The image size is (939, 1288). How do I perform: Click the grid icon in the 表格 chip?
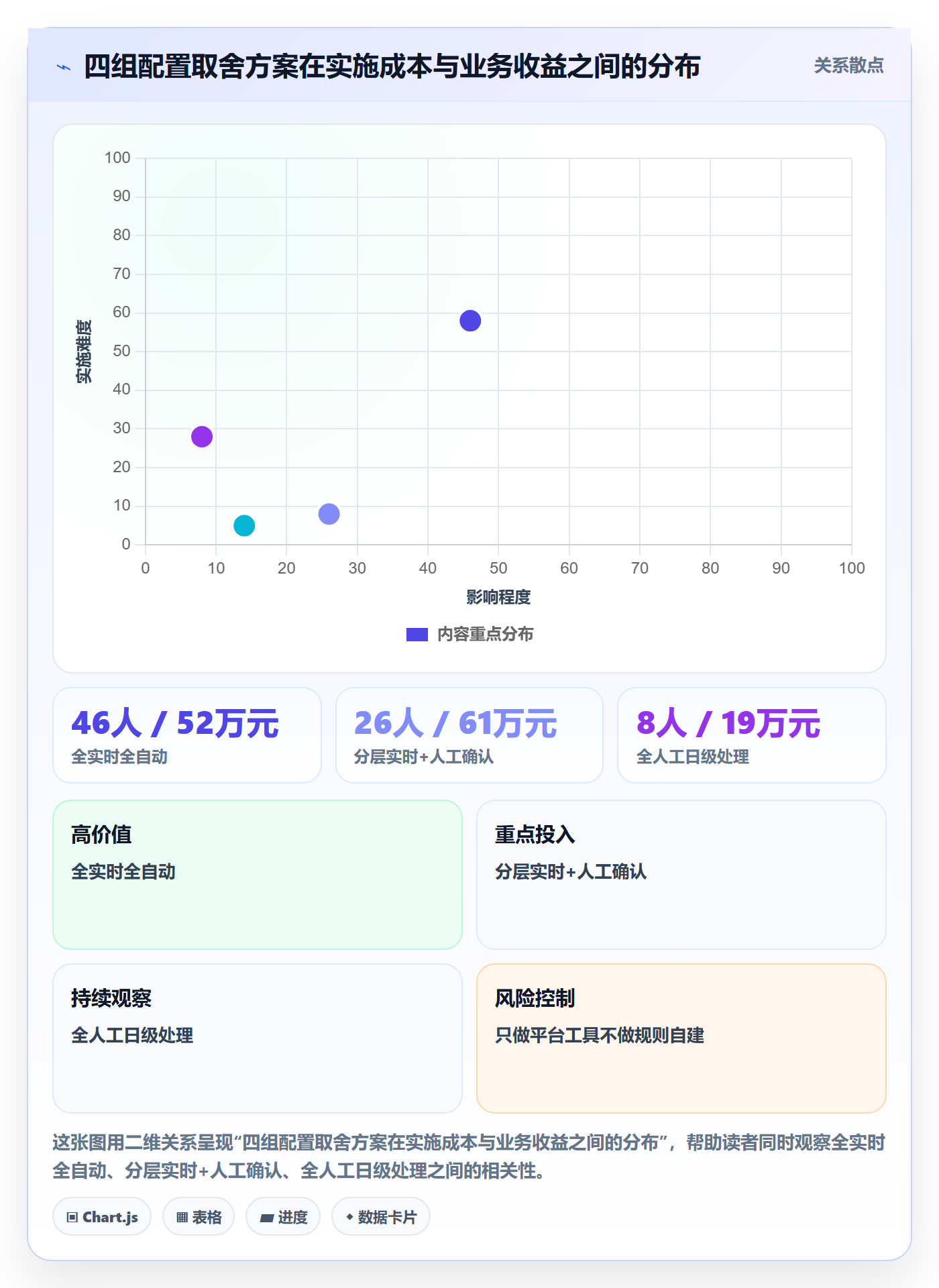[182, 1217]
